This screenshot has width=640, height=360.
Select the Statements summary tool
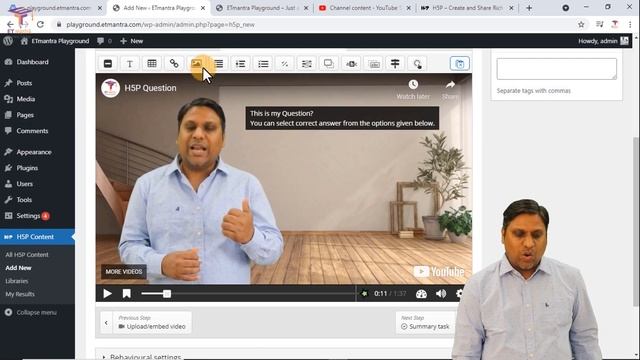219,64
